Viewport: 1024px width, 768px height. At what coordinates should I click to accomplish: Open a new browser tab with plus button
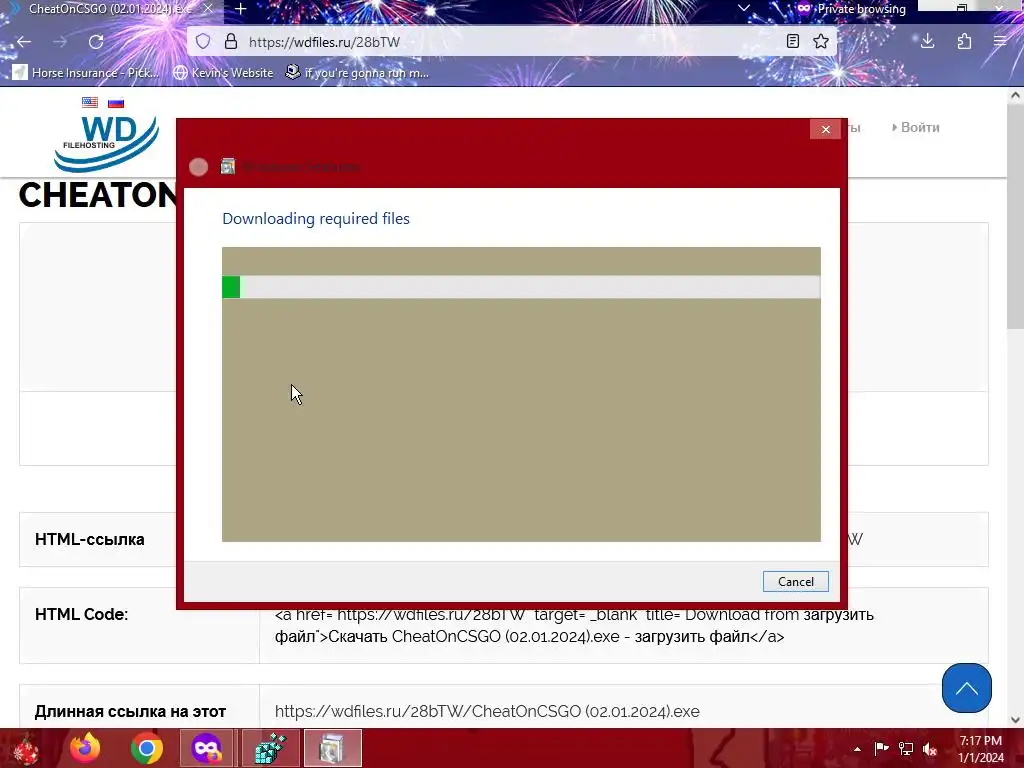coord(241,9)
